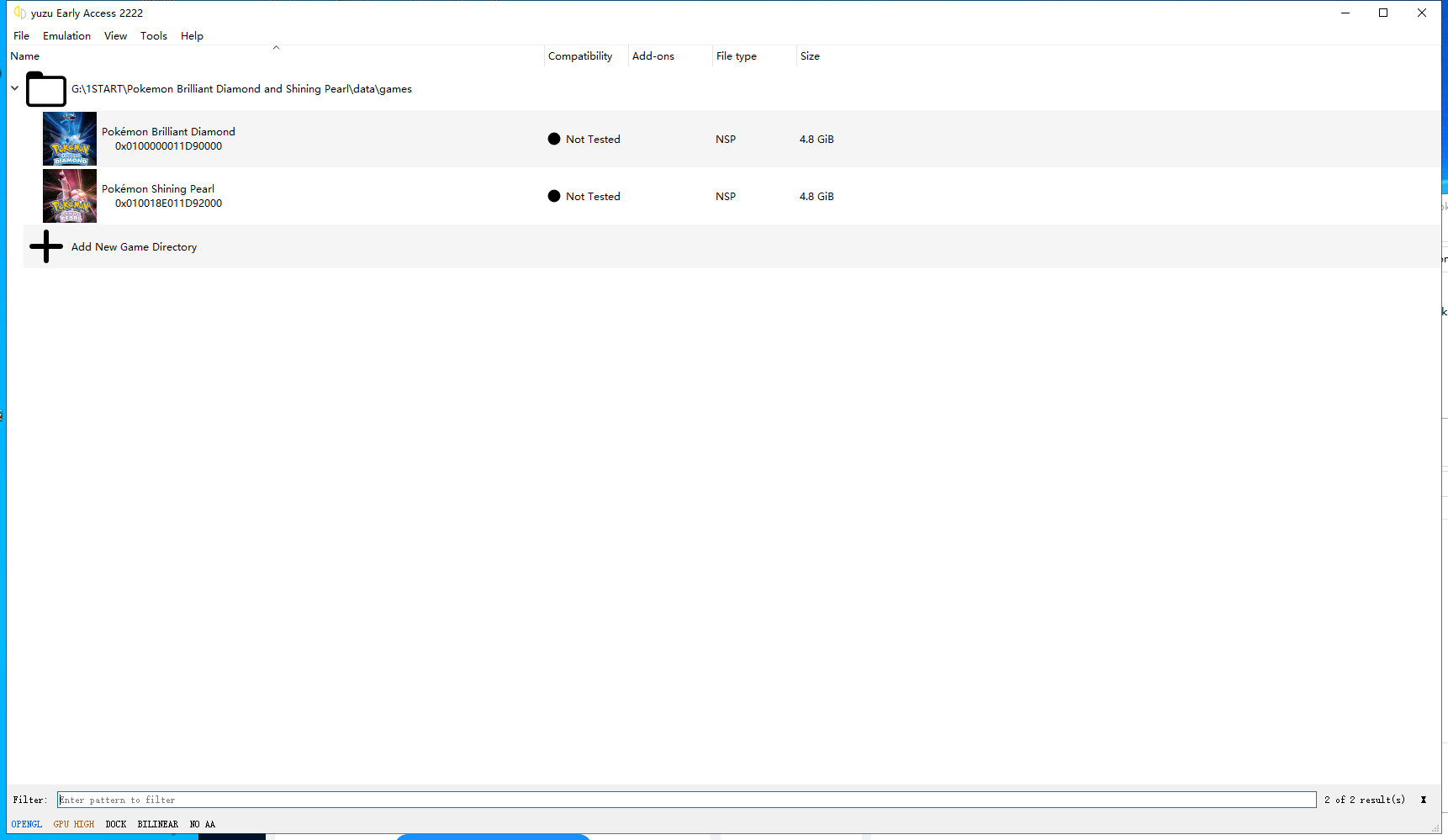Change the NO AA anti-aliasing option
This screenshot has height=840, width=1448.
pyautogui.click(x=203, y=824)
